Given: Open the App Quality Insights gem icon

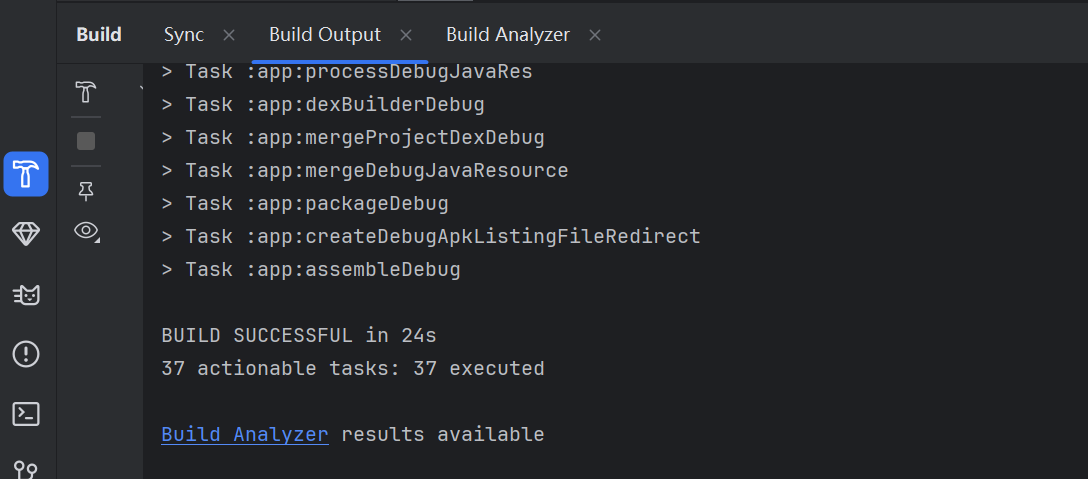Looking at the screenshot, I should pos(26,234).
